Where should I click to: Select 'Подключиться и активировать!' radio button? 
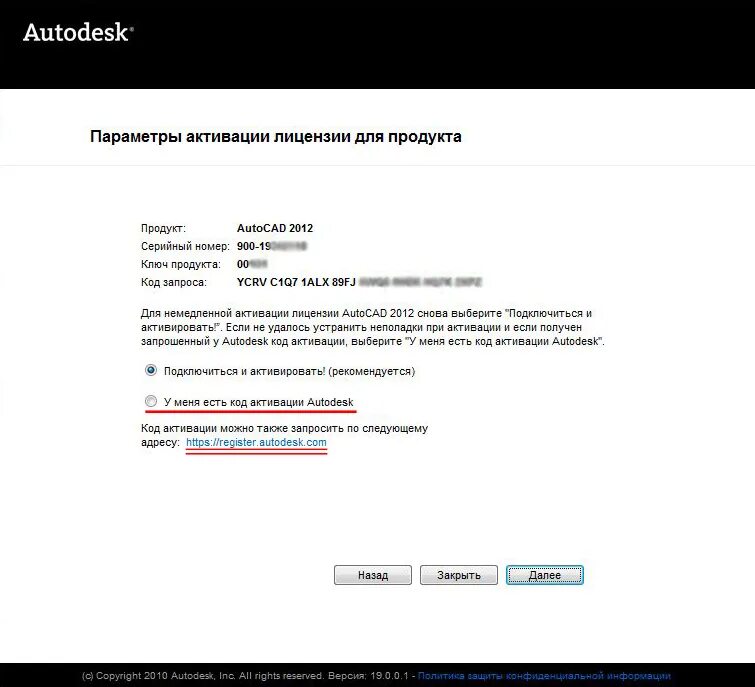coord(151,370)
